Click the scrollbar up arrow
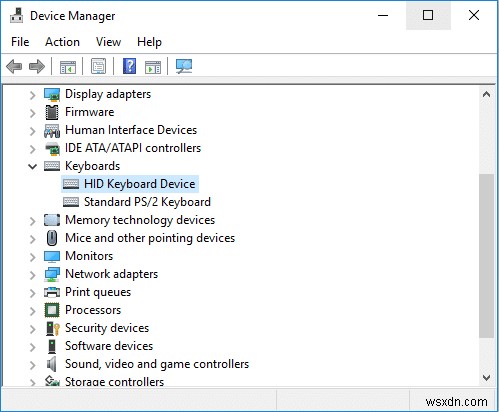Viewport: 499px width, 412px height. click(x=486, y=95)
